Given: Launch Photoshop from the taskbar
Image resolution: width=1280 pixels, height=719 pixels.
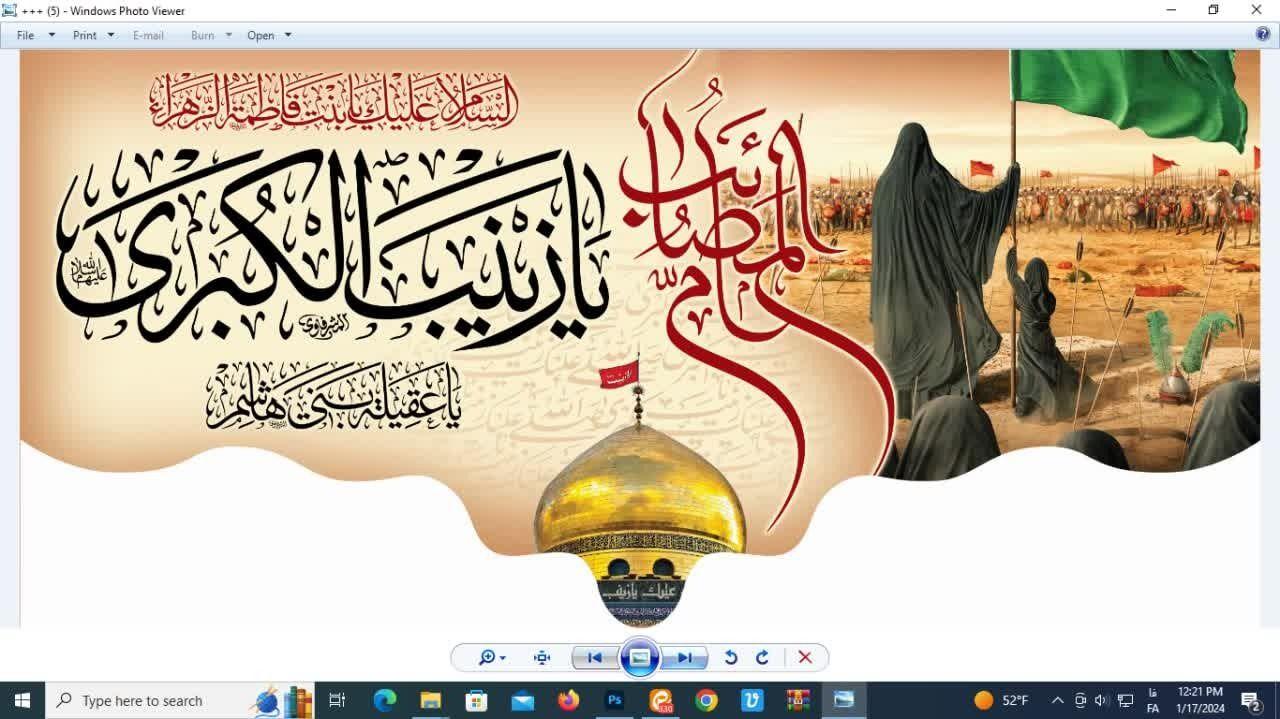Looking at the screenshot, I should tap(615, 700).
